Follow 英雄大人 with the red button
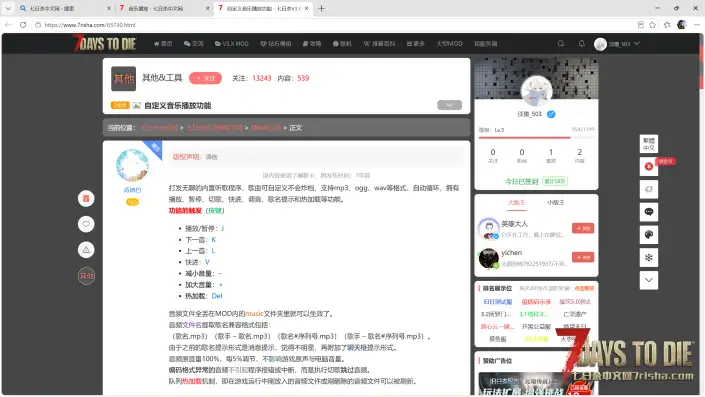705x397 pixels. click(583, 228)
